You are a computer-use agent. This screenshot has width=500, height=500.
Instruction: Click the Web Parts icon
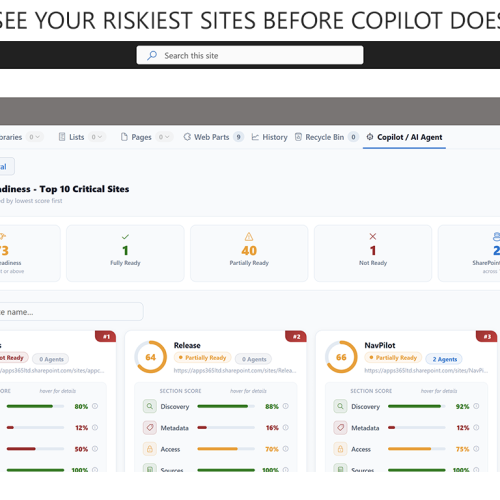pos(187,137)
